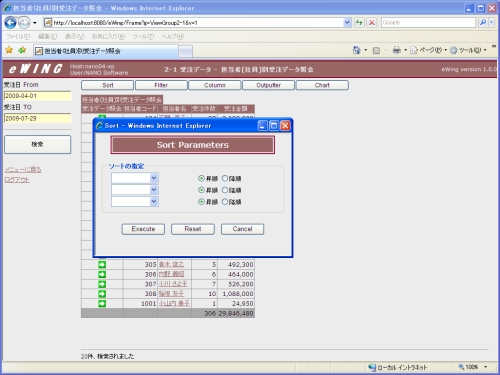
Task: Select descending radio for third sort key
Action: (225, 202)
